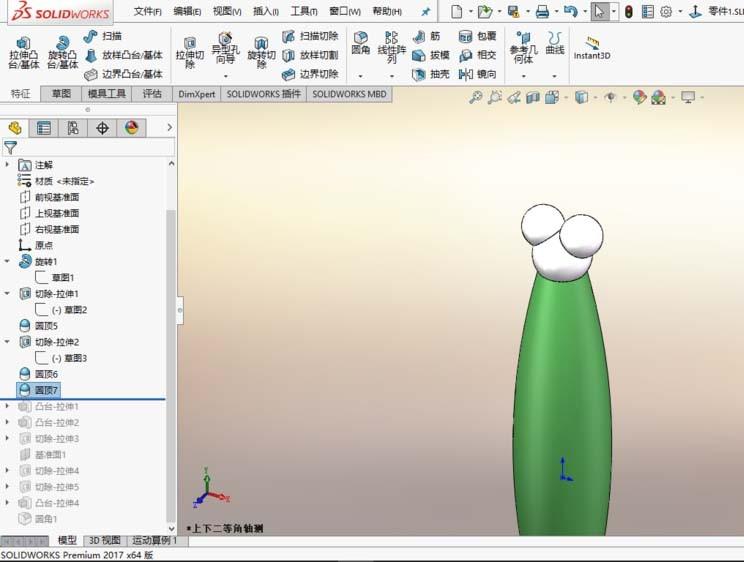This screenshot has height=562, width=744.
Task: Select the 圆顶7 dome feature
Action: (38, 390)
